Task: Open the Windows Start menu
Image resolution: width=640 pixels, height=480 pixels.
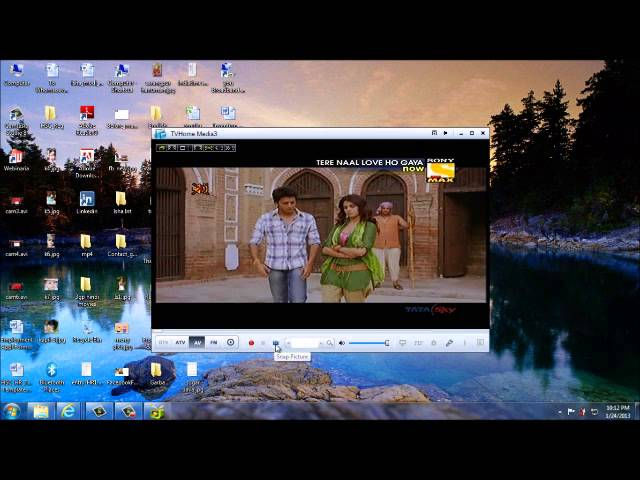Action: (x=11, y=411)
